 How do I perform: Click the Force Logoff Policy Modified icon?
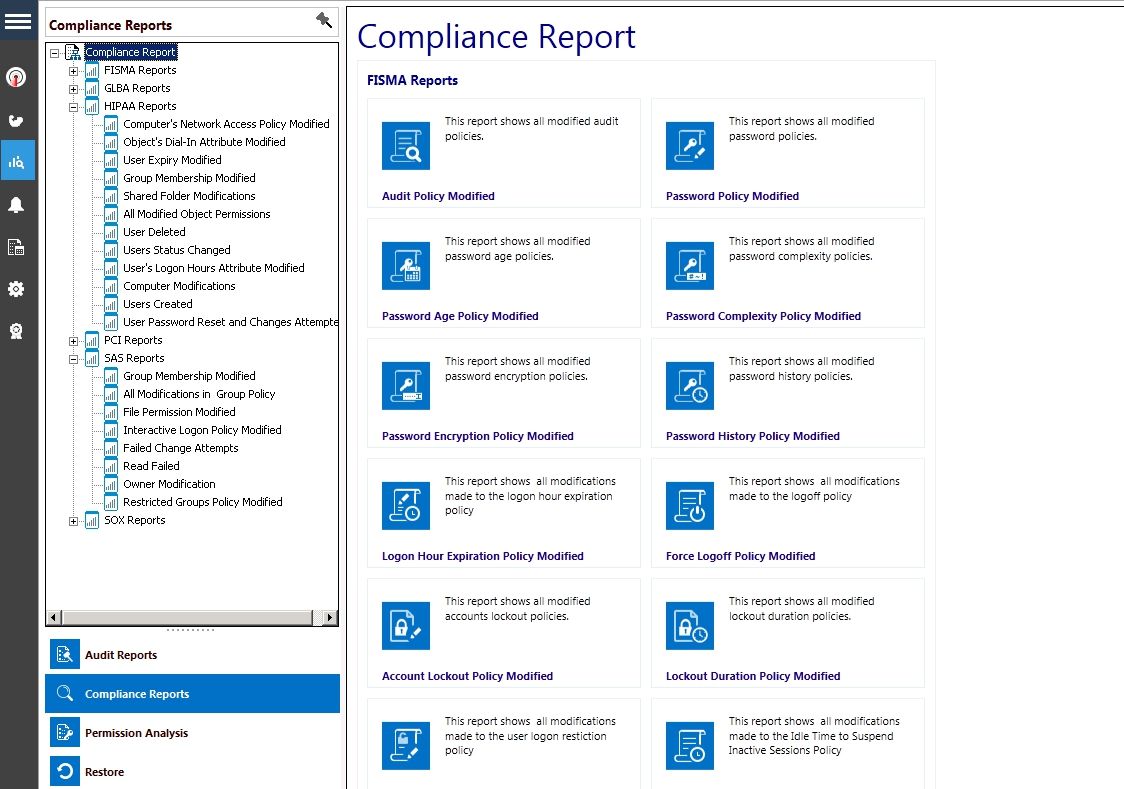[690, 506]
